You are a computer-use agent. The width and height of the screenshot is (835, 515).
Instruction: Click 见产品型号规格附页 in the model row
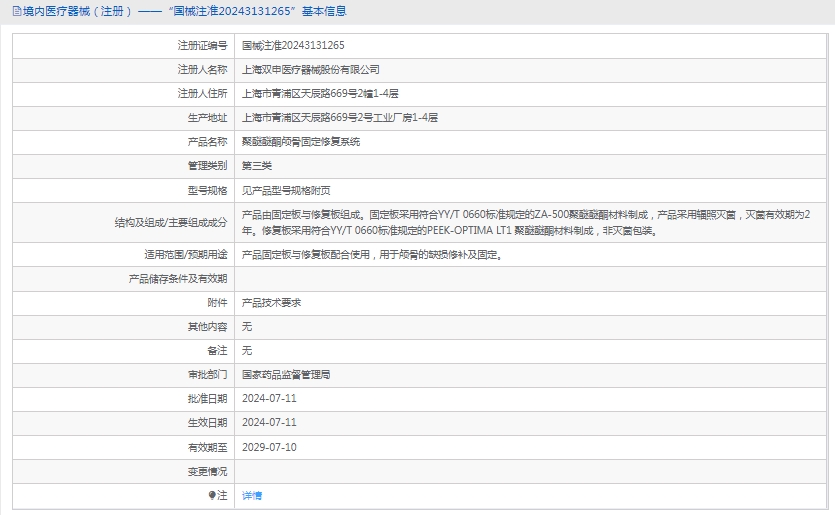286,190
